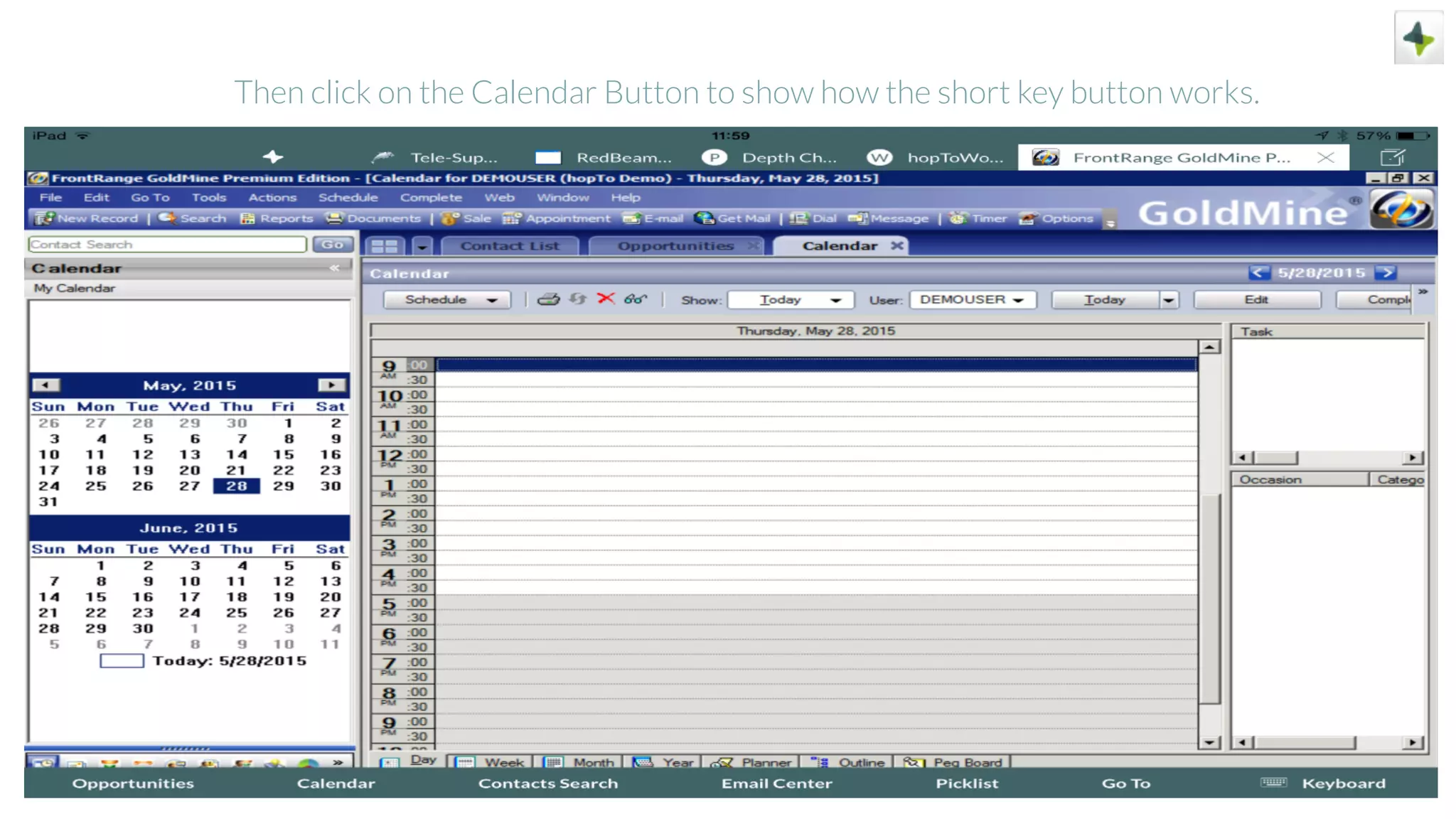Screen dimensions: 1456x819
Task: Click the Contact Search input field
Action: click(167, 245)
